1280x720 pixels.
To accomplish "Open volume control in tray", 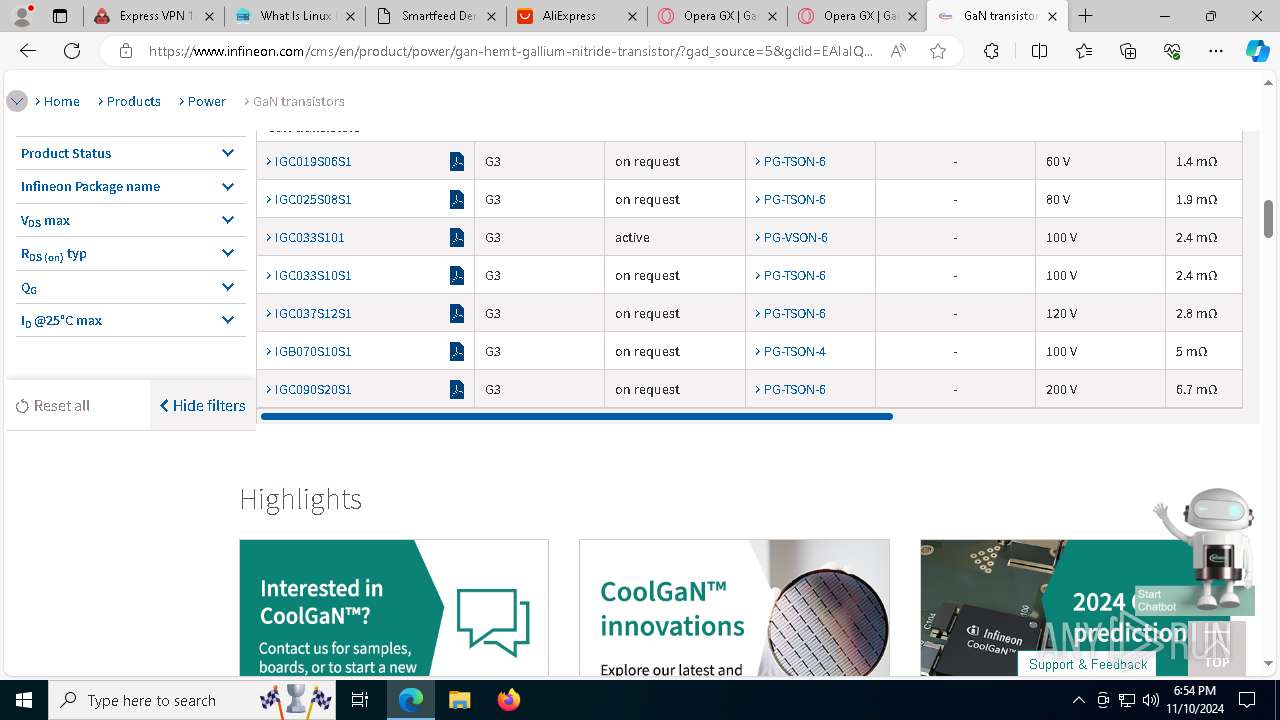I will (1150, 700).
